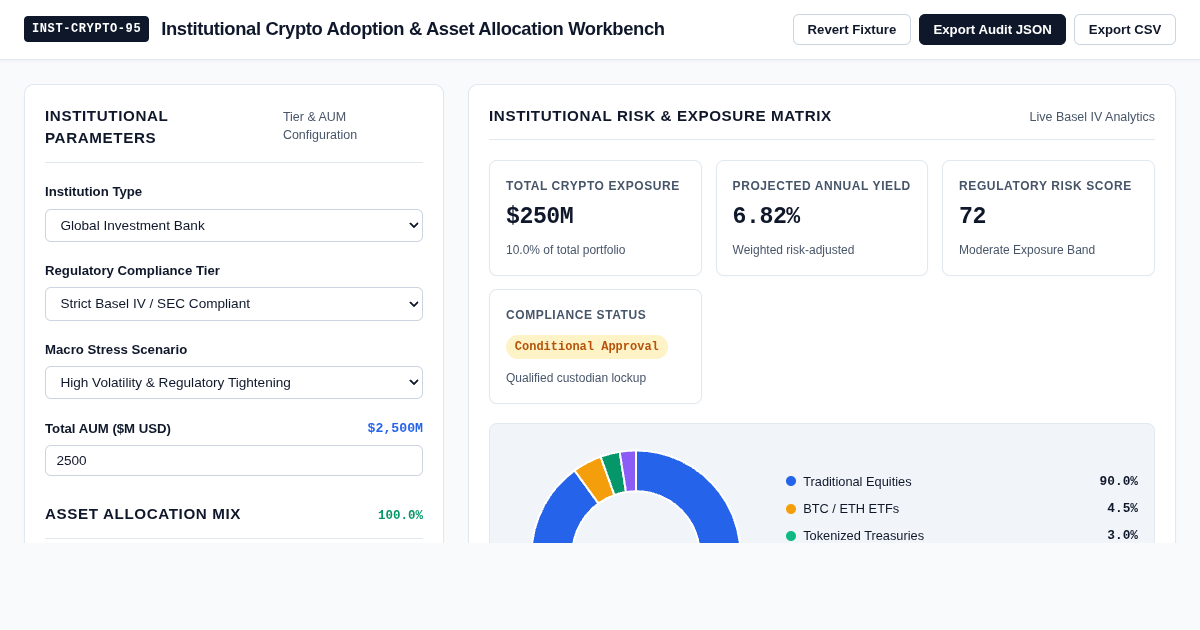Click the purple segment of the donut chart
Viewport: 1200px width, 630px height.
click(x=628, y=471)
